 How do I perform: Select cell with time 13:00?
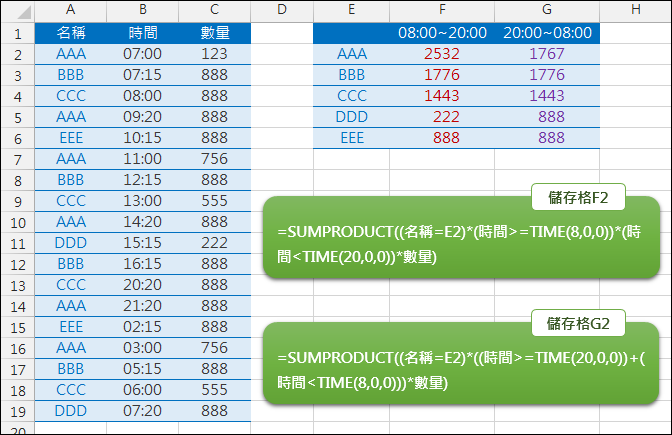pos(143,201)
